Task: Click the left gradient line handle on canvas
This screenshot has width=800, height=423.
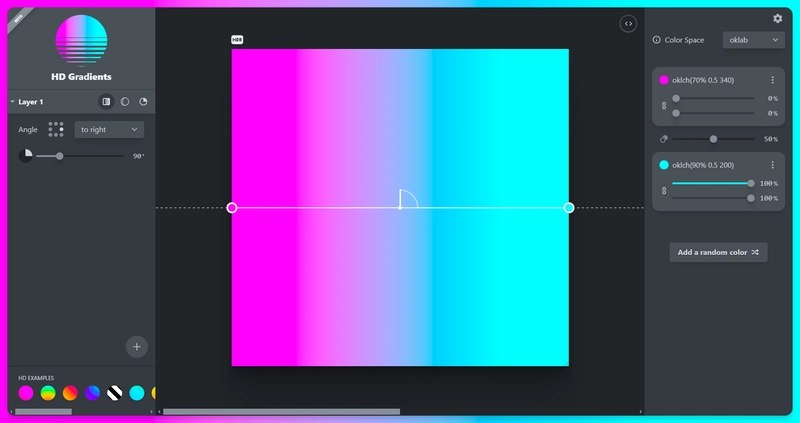Action: point(232,208)
